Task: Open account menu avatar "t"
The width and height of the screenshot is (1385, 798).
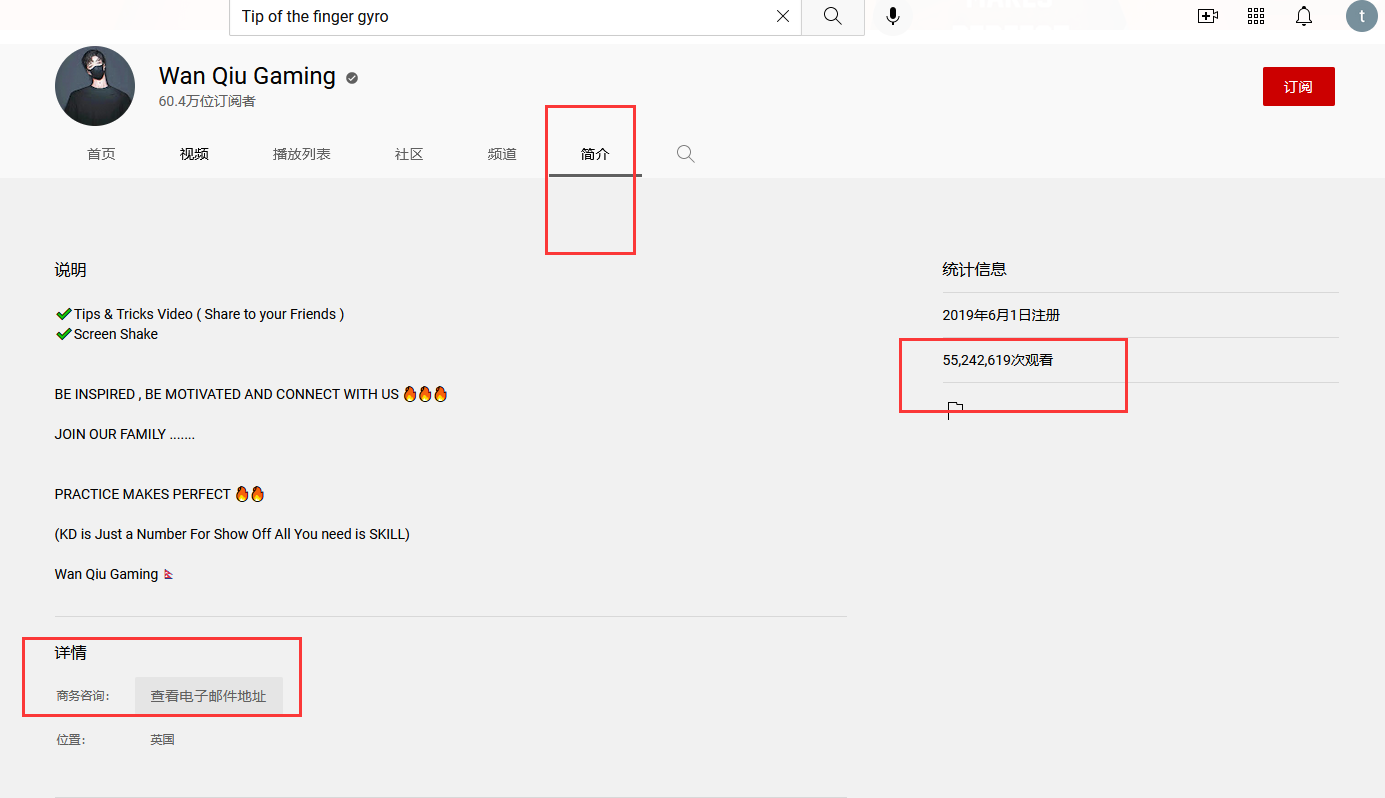Action: click(x=1361, y=16)
